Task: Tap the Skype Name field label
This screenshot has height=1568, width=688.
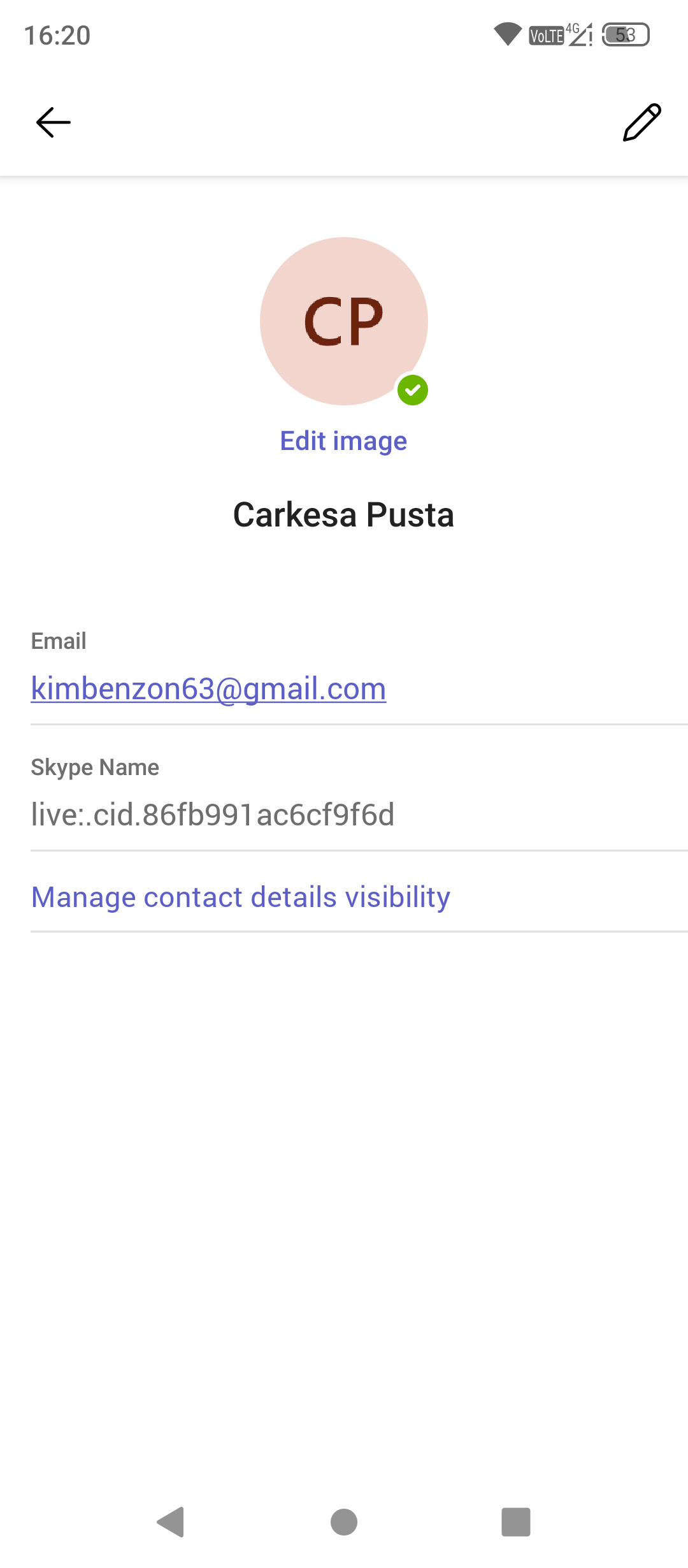Action: 95,767
